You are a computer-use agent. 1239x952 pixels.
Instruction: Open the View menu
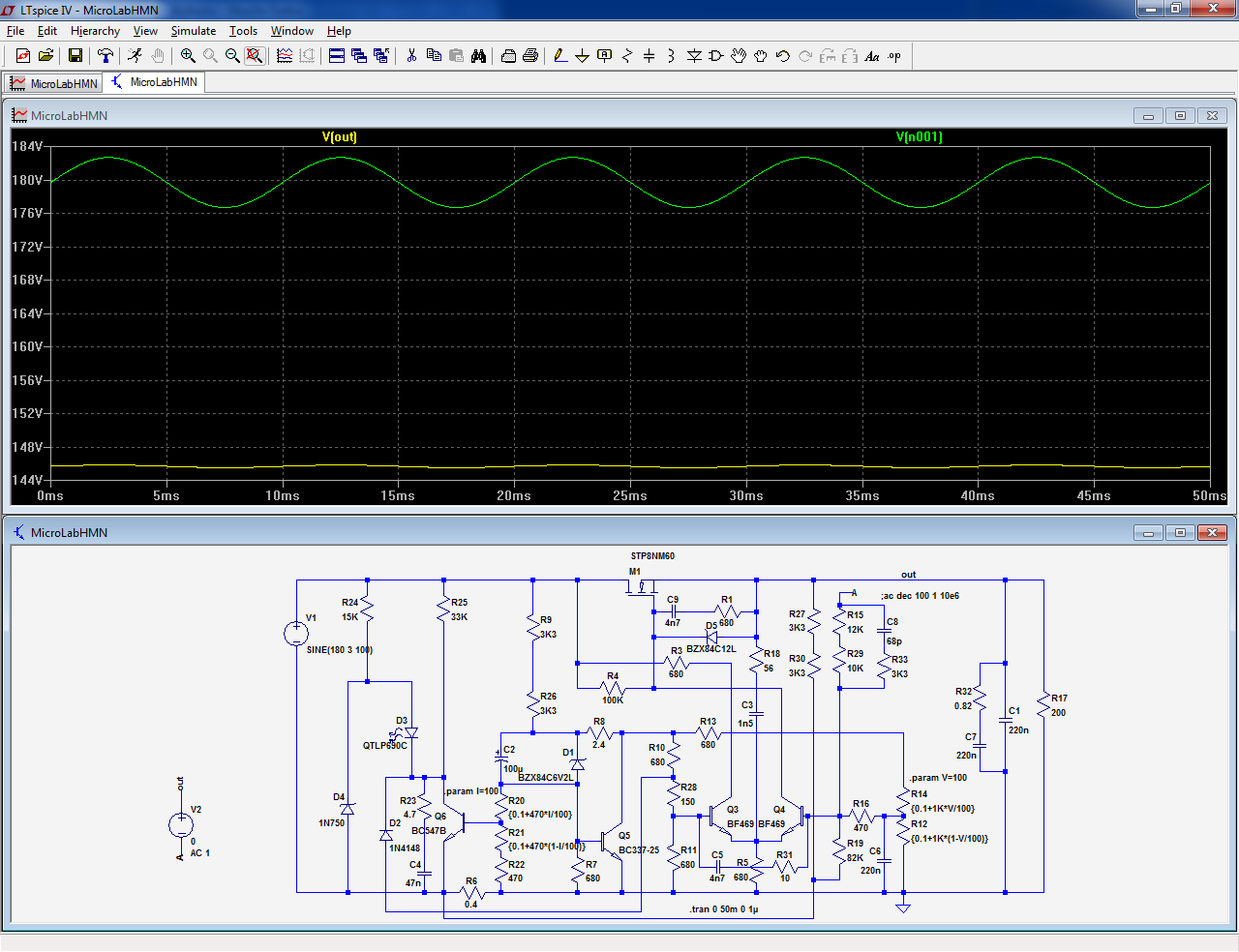click(145, 31)
